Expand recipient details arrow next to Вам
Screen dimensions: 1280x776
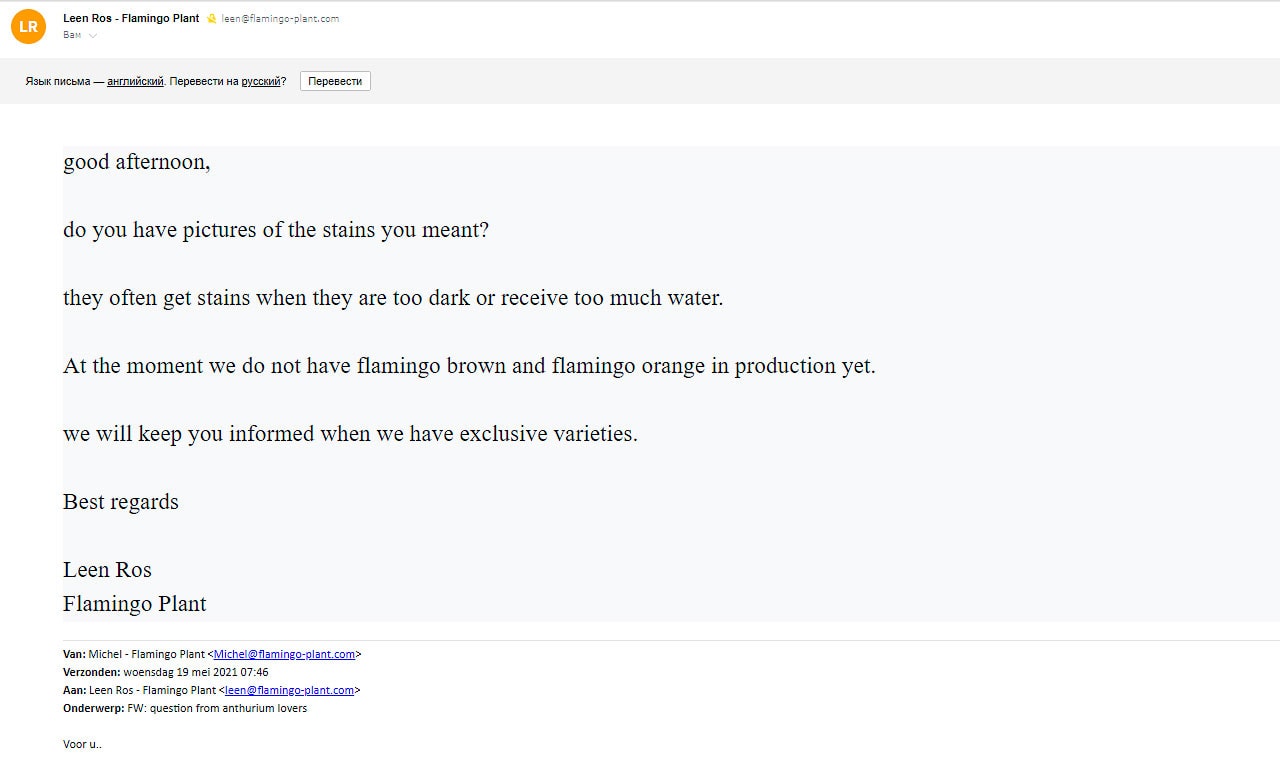pos(93,36)
